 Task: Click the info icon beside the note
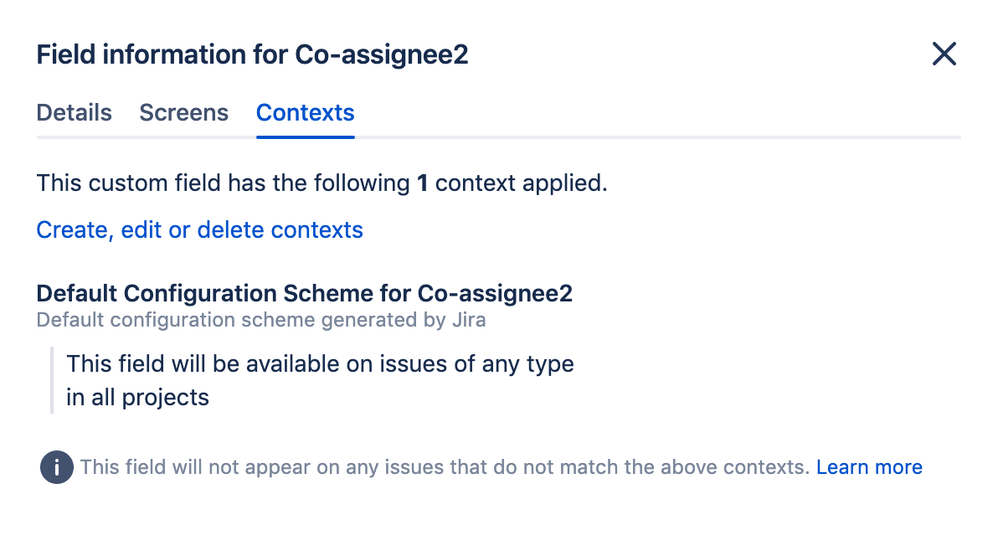[x=57, y=467]
